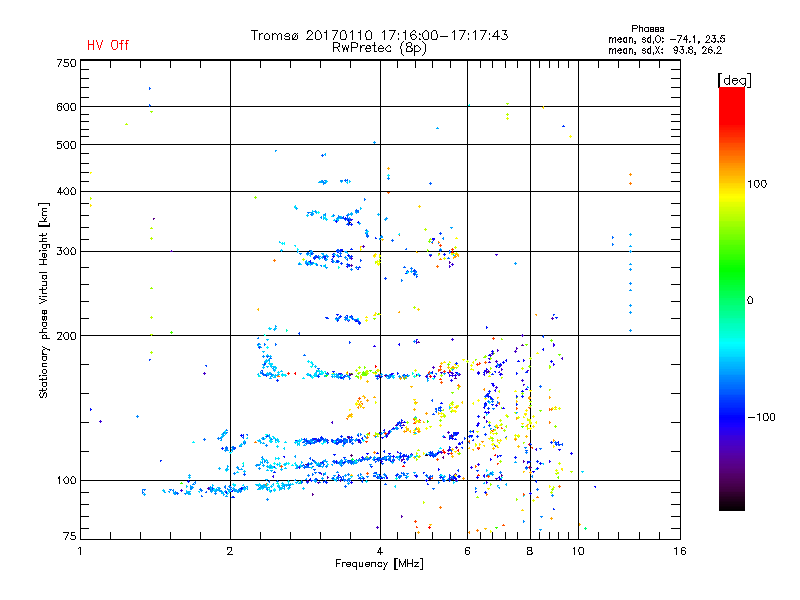Image resolution: width=800 pixels, height=600 pixels.
Task: Click the 'Frequency [MHz]' axis title
Action: 379,564
